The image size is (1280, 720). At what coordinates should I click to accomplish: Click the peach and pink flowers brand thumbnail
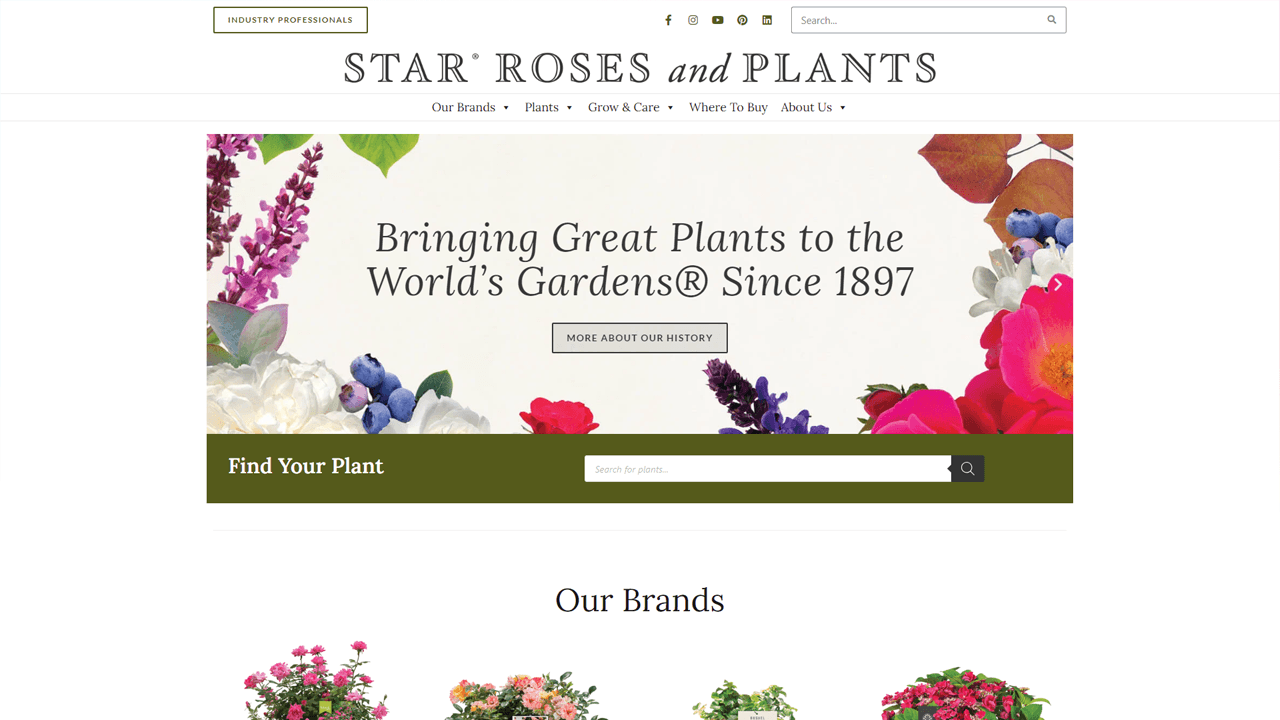point(527,696)
